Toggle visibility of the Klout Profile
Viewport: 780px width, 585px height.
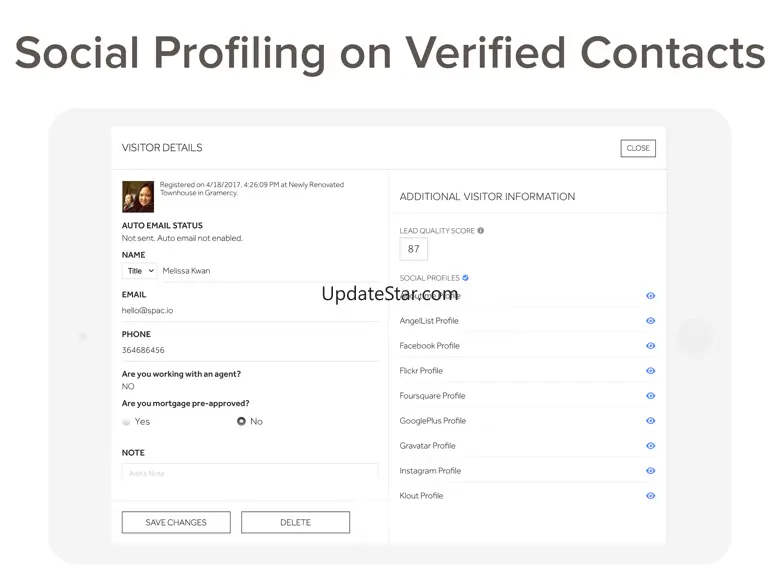(x=650, y=496)
